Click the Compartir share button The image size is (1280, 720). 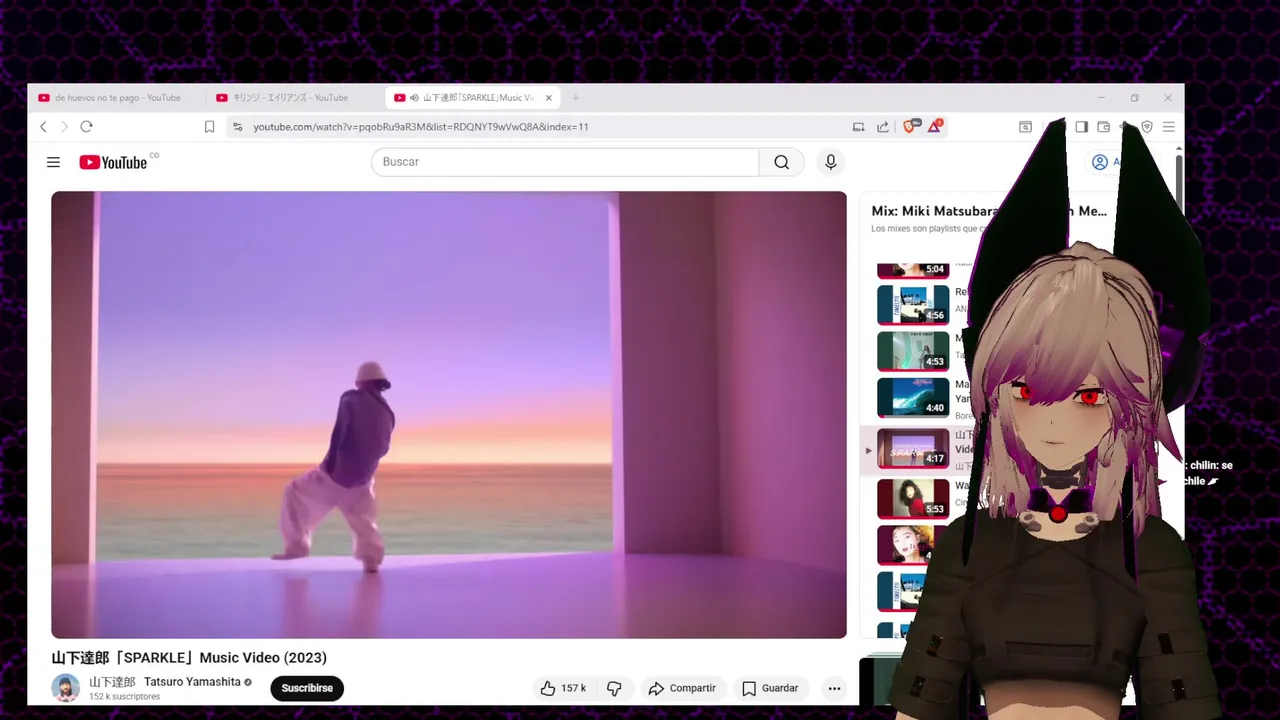(x=682, y=688)
